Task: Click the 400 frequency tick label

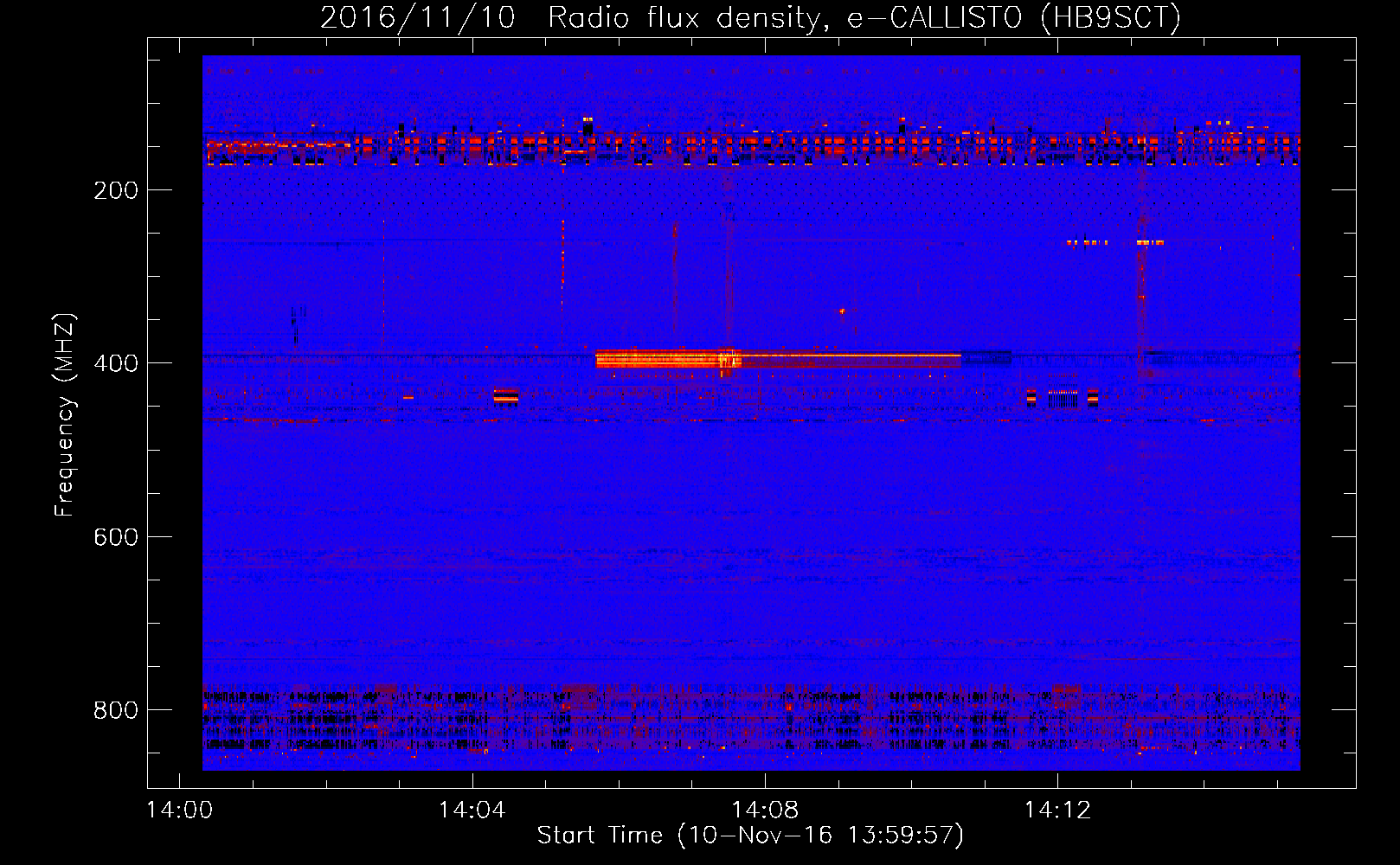Action: click(116, 363)
